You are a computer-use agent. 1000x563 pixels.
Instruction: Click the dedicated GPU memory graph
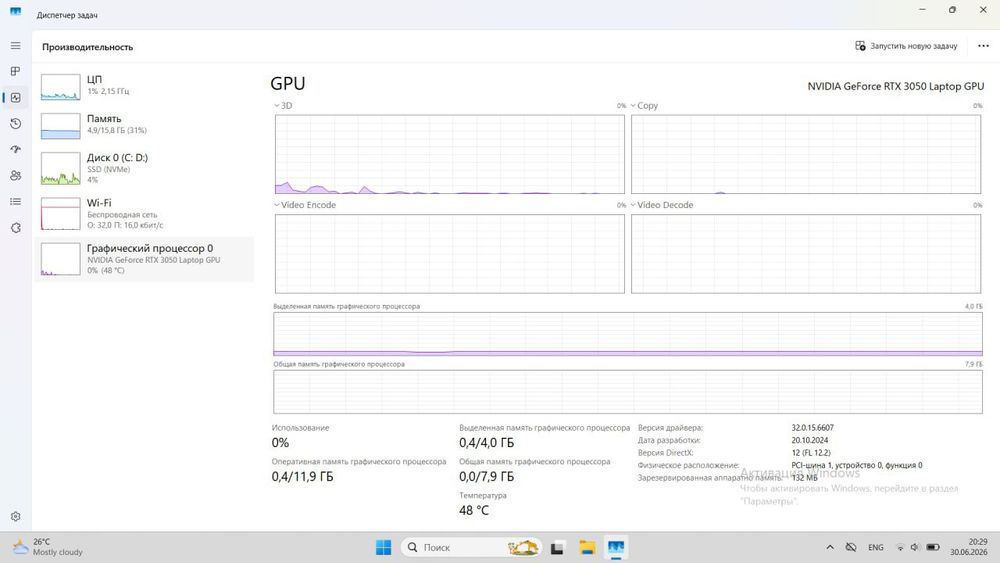(628, 334)
